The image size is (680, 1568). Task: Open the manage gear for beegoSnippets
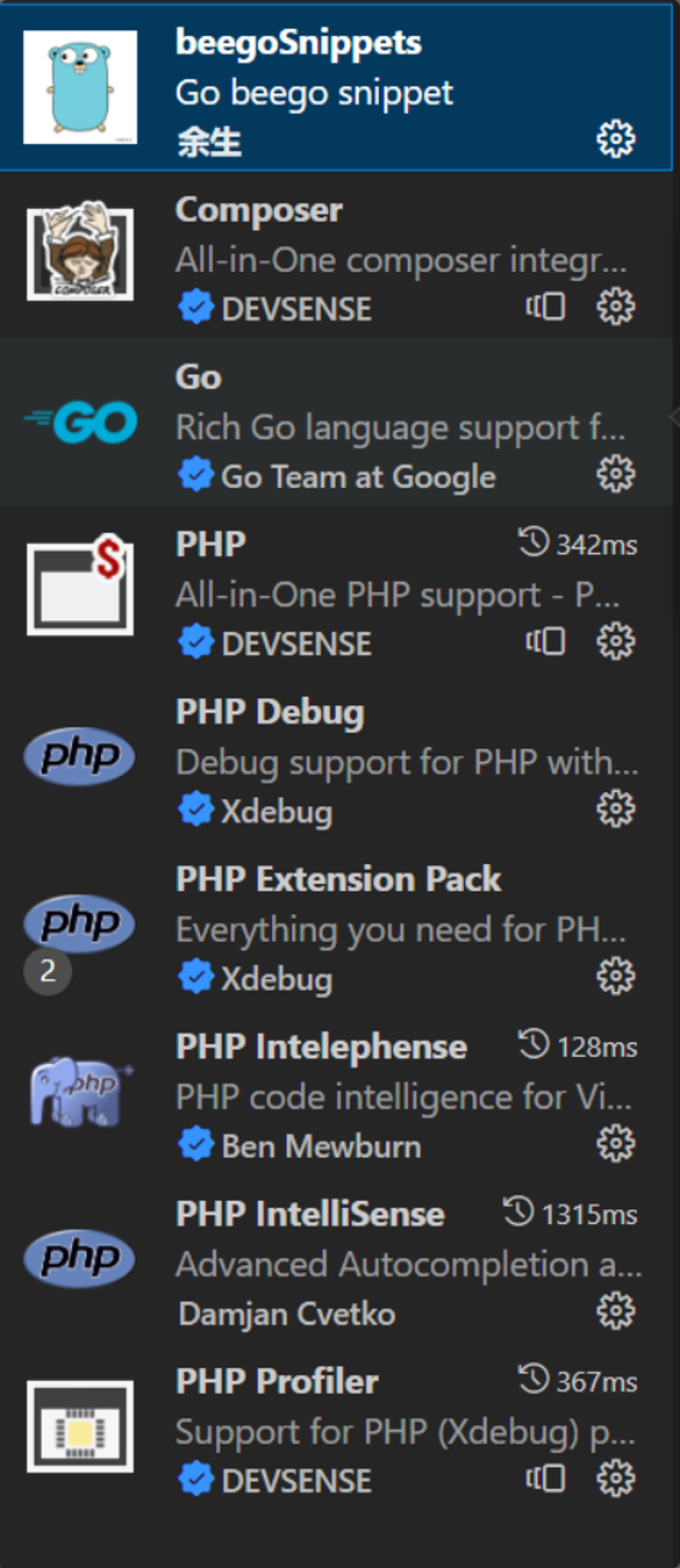coord(616,140)
